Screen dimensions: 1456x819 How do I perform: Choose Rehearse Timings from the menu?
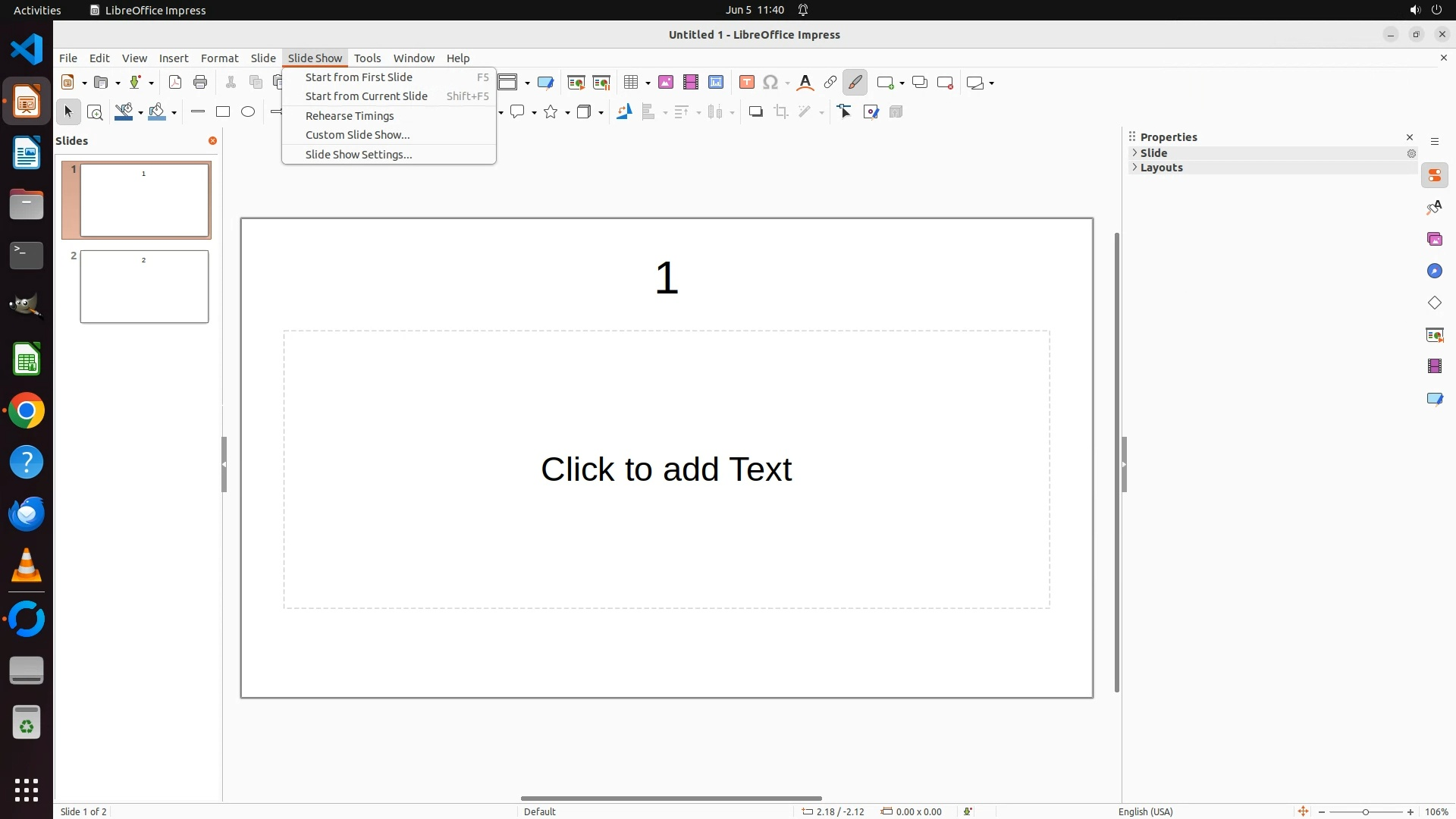point(350,116)
